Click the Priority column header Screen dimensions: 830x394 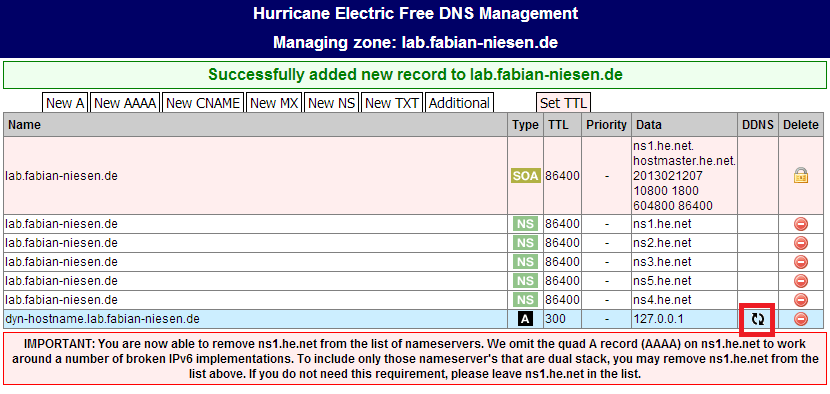click(x=607, y=125)
